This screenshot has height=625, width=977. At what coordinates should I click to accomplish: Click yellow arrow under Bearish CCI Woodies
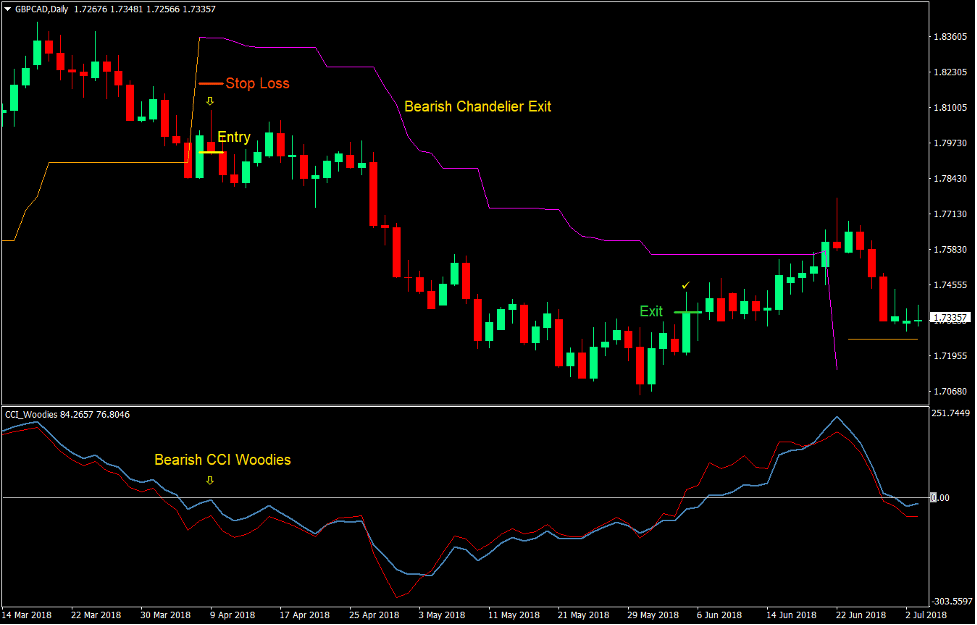tap(210, 482)
